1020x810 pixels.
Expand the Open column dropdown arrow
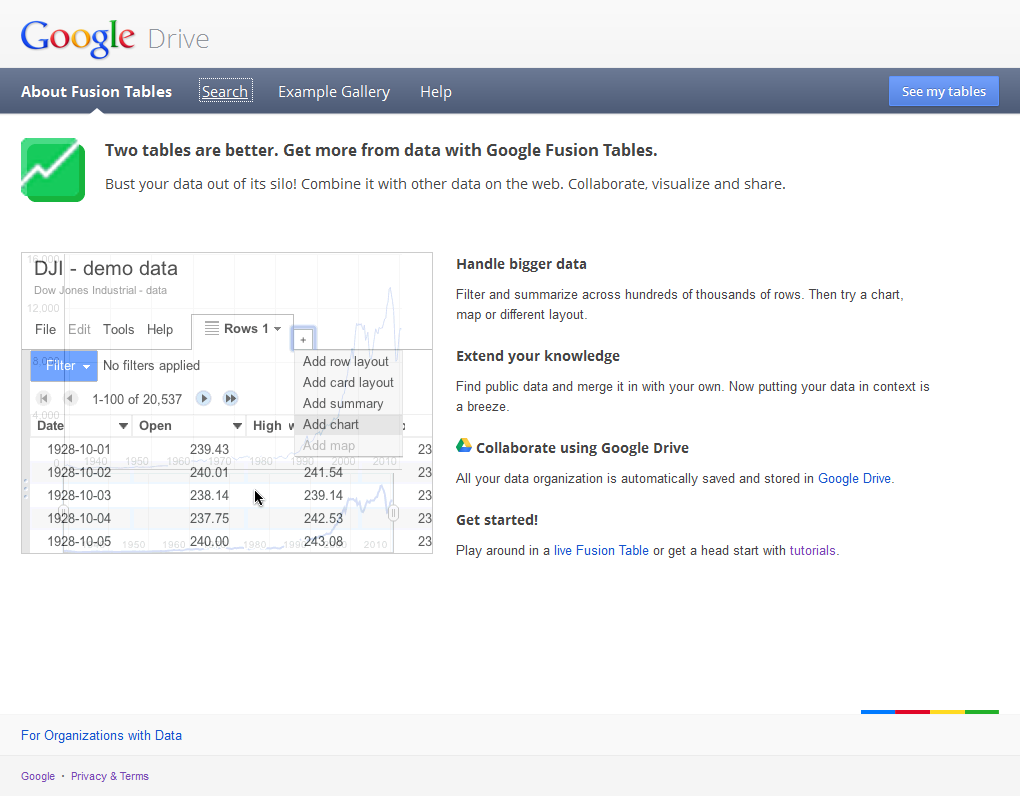tap(237, 426)
